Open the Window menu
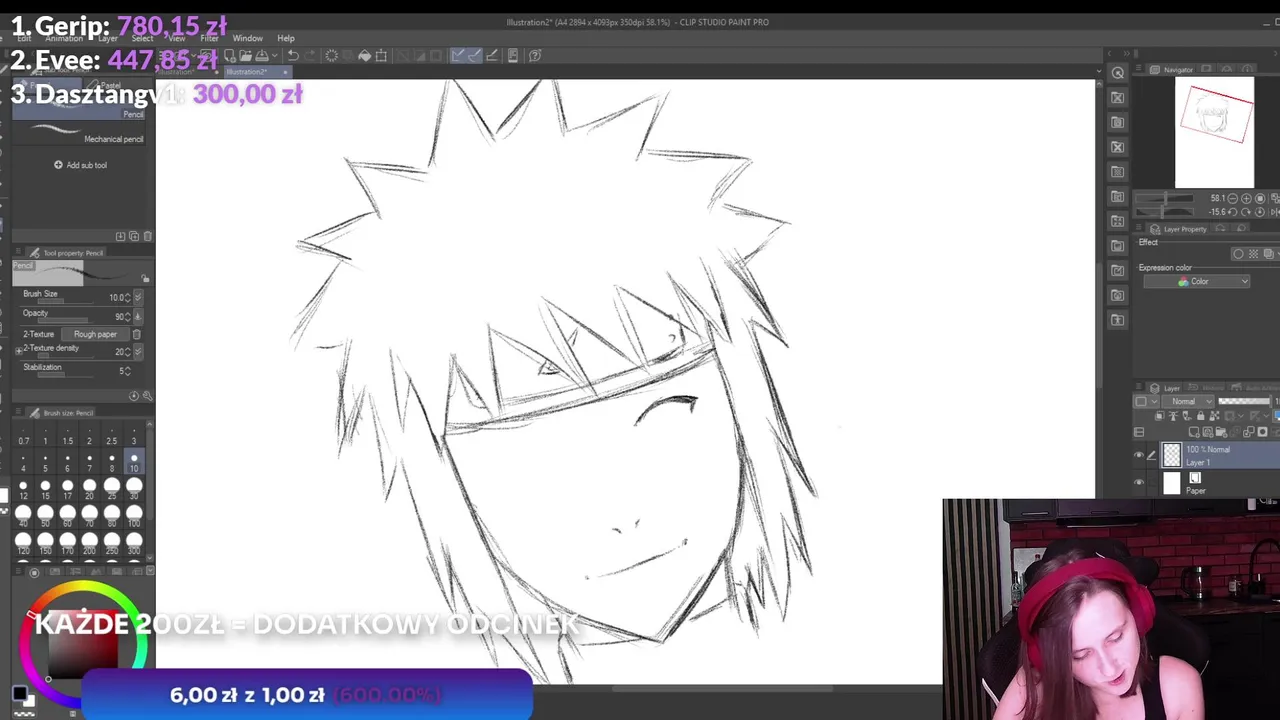 (247, 38)
